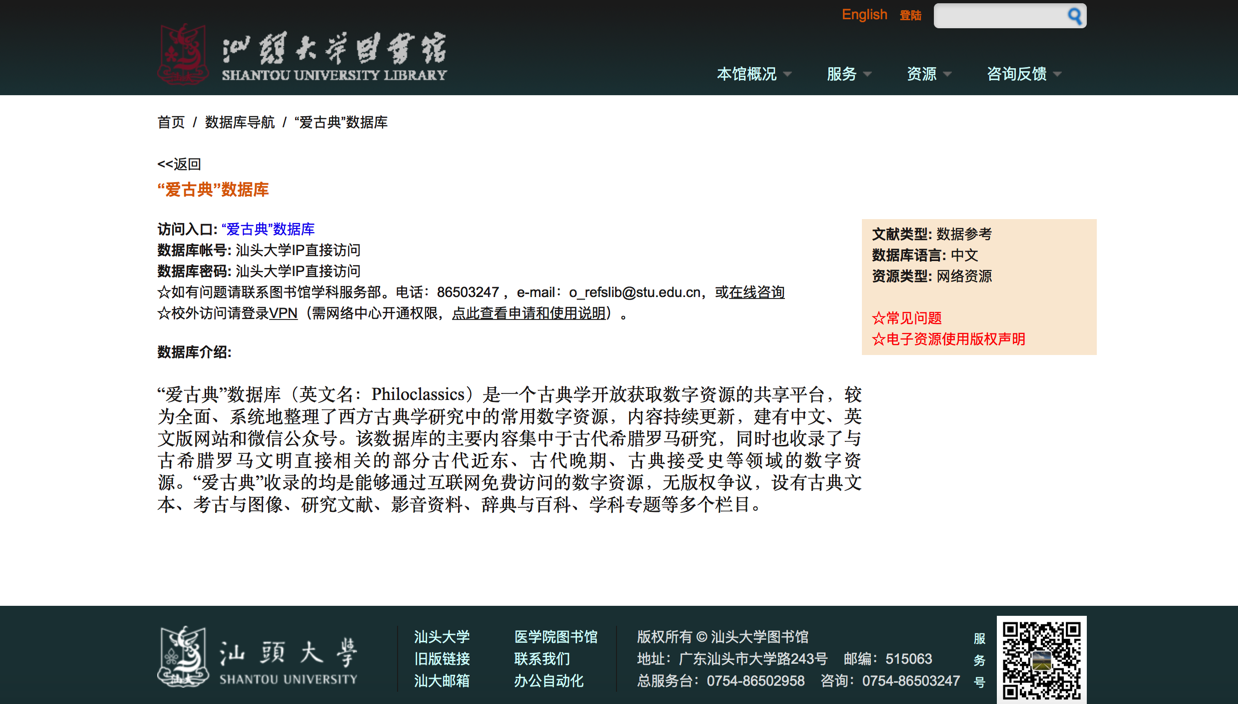The image size is (1238, 704).
Task: Click the 资源类型: 网络资源 line
Action: (x=932, y=276)
